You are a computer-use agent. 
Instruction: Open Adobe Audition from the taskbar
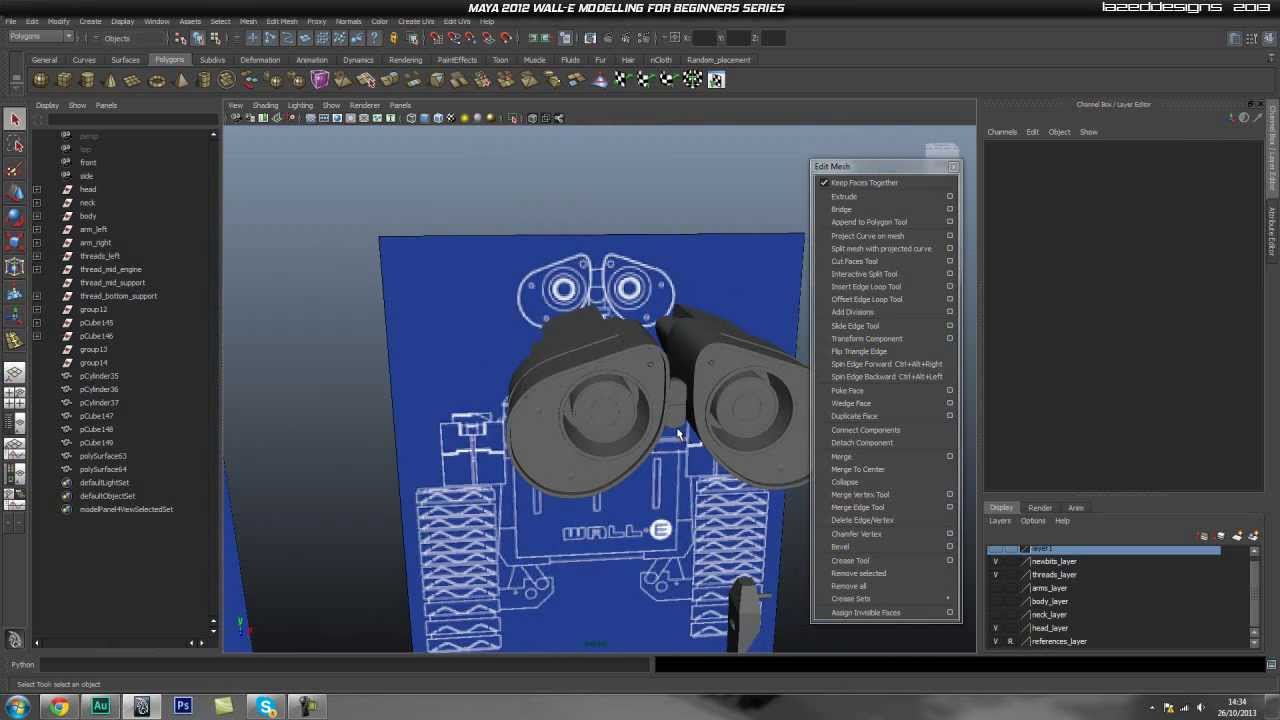101,707
